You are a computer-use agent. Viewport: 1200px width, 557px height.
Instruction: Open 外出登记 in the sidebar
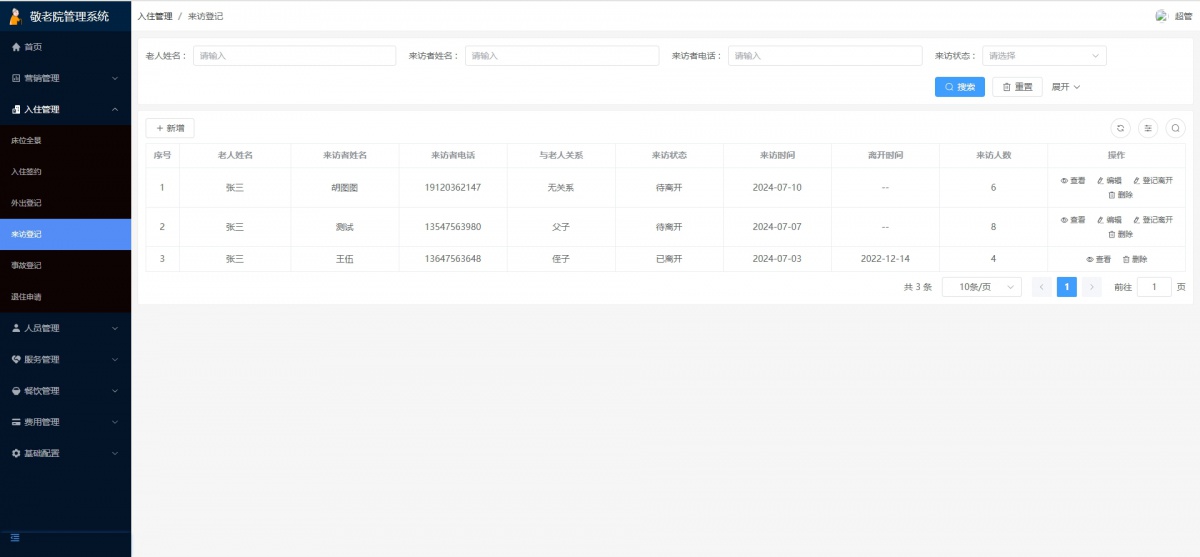click(27, 203)
